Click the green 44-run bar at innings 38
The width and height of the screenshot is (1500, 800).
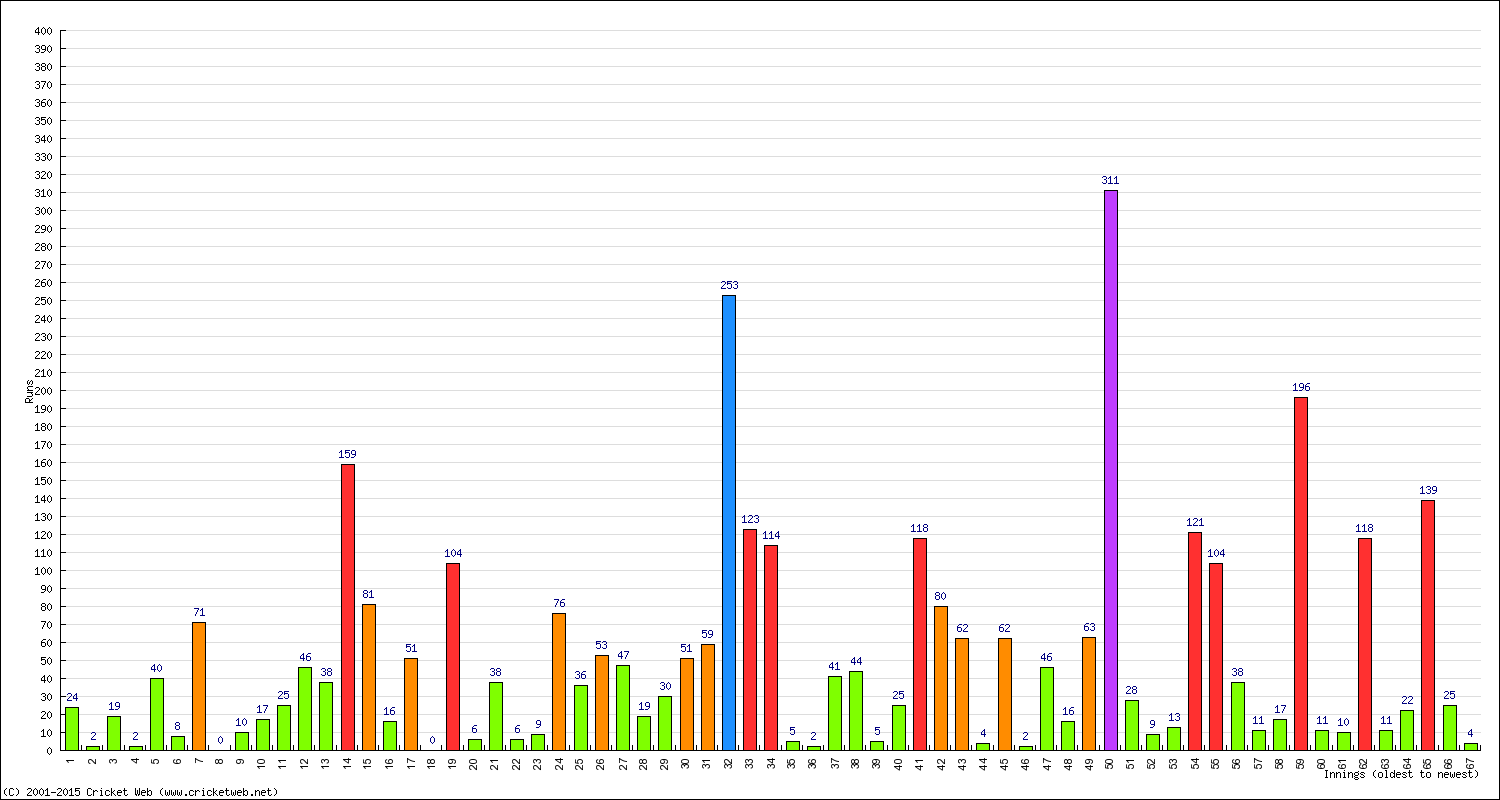pyautogui.click(x=856, y=710)
